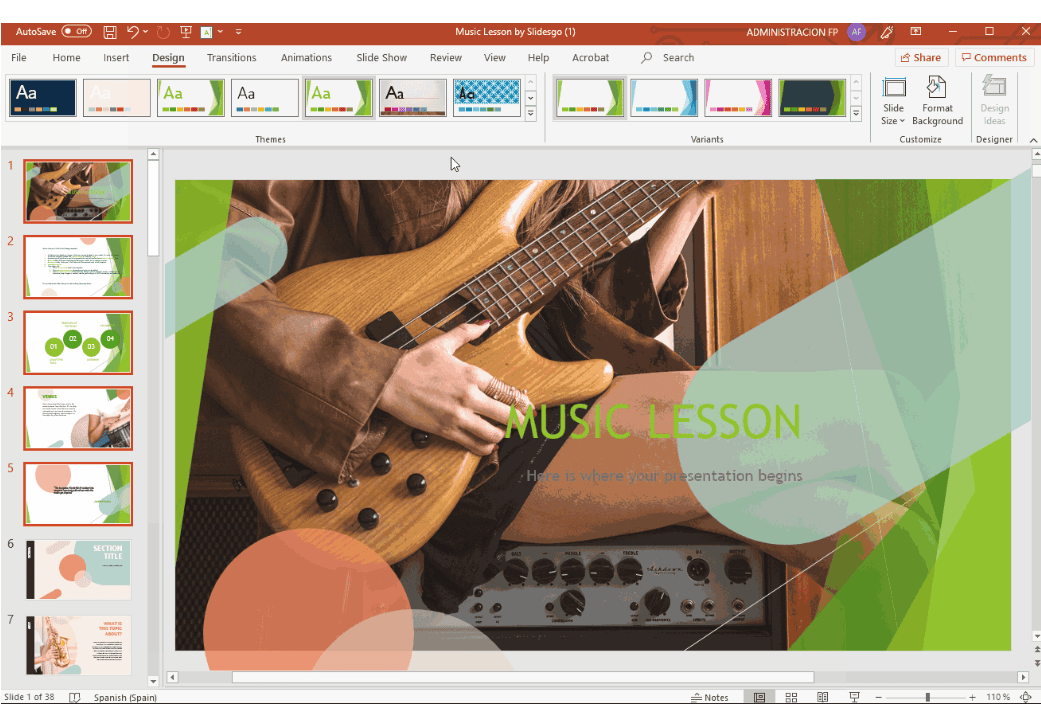Open Format Background pane
This screenshot has width=1041, height=707.
937,101
